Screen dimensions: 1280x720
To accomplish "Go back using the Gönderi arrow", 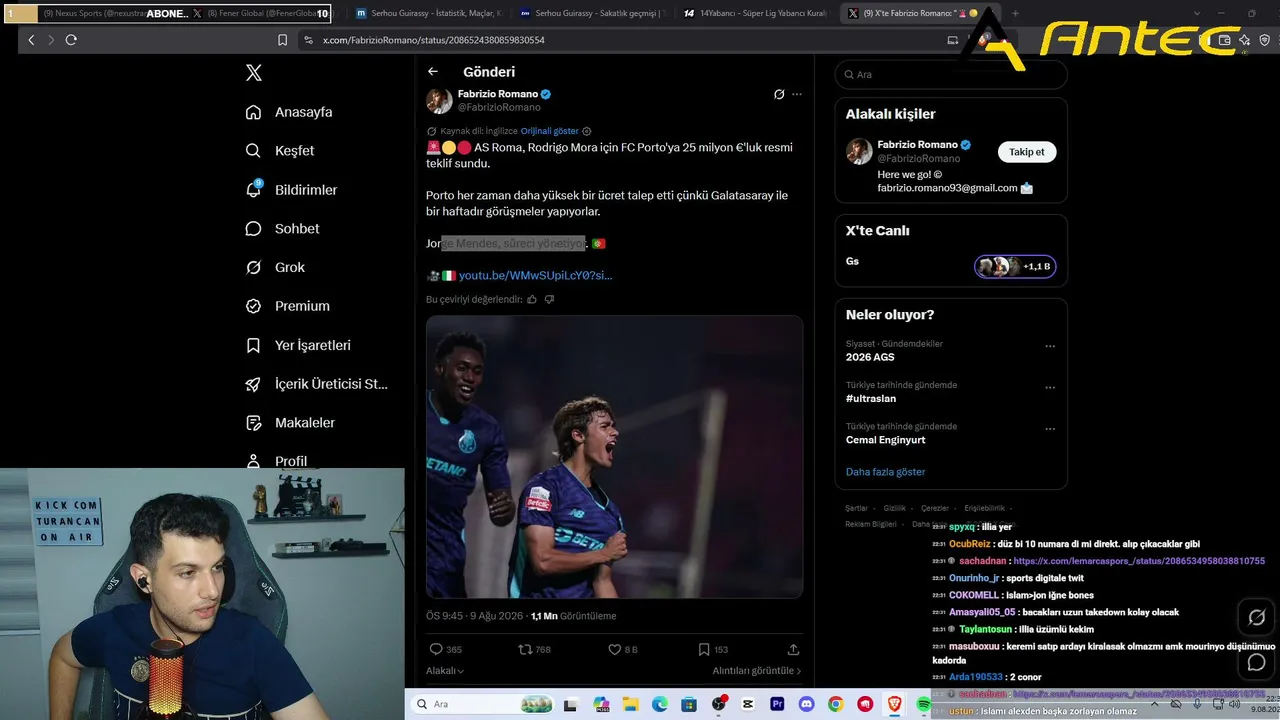I will [433, 72].
